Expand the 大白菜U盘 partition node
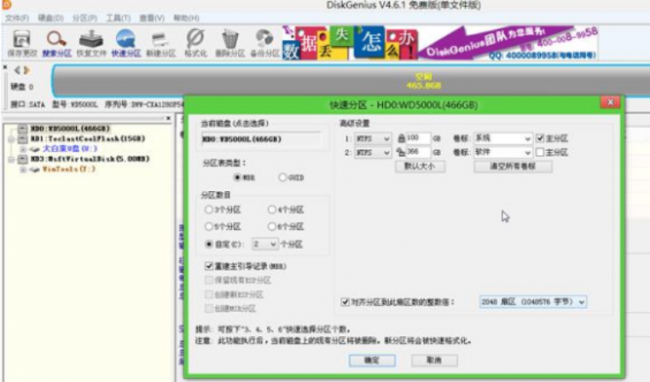650x382 pixels. tap(23, 149)
